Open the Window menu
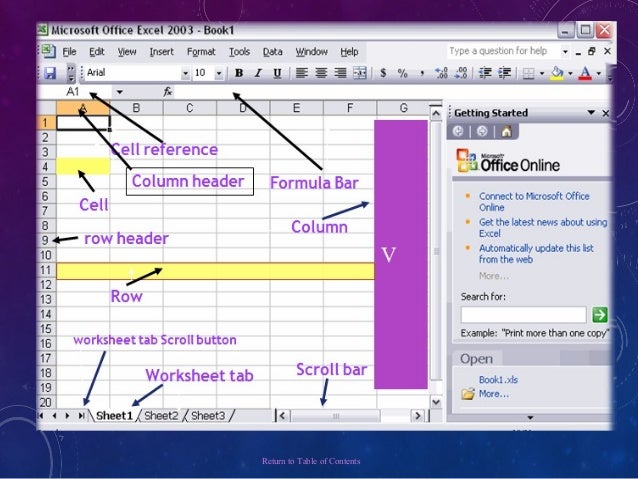Viewport: 638px width, 479px height. click(311, 52)
